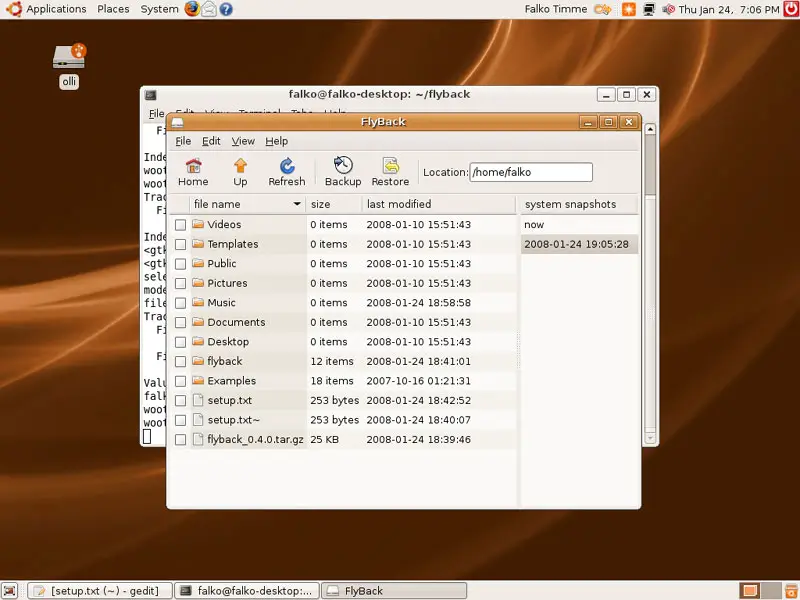
Task: Click the terminal scroll up arrow
Action: pos(650,130)
